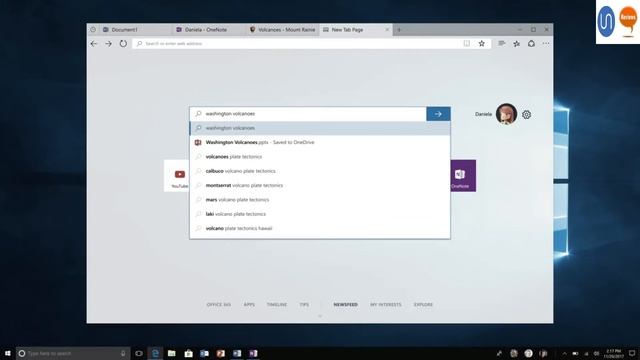640x360 pixels.
Task: Open the reading view icon in address bar
Action: pyautogui.click(x=467, y=44)
